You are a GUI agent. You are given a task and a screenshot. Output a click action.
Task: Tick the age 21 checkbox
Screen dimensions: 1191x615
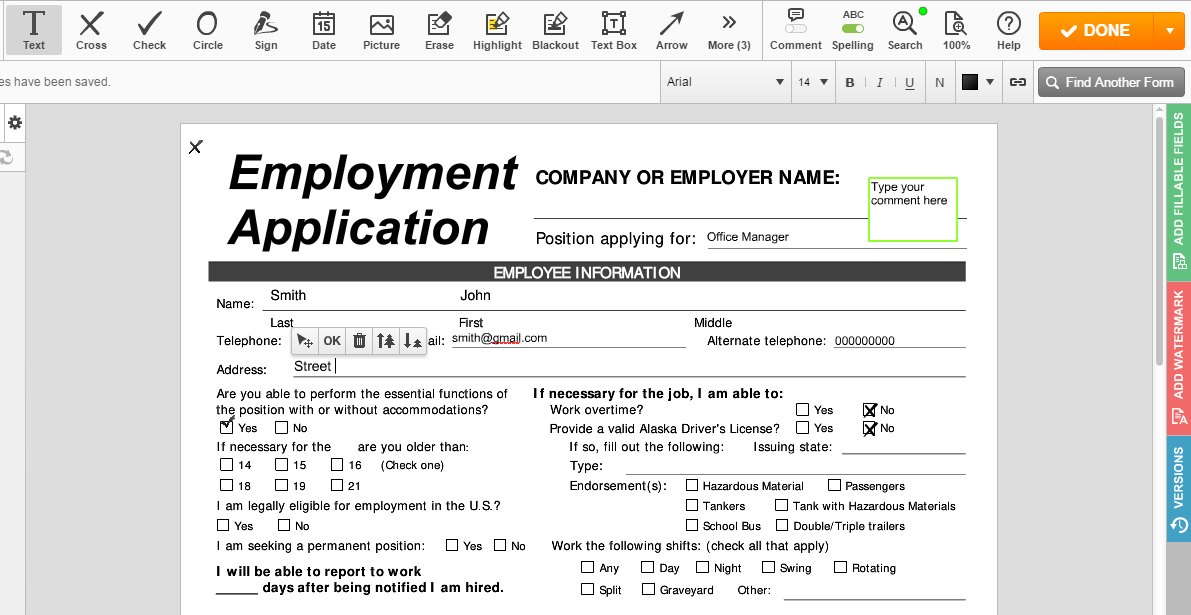pyautogui.click(x=336, y=484)
